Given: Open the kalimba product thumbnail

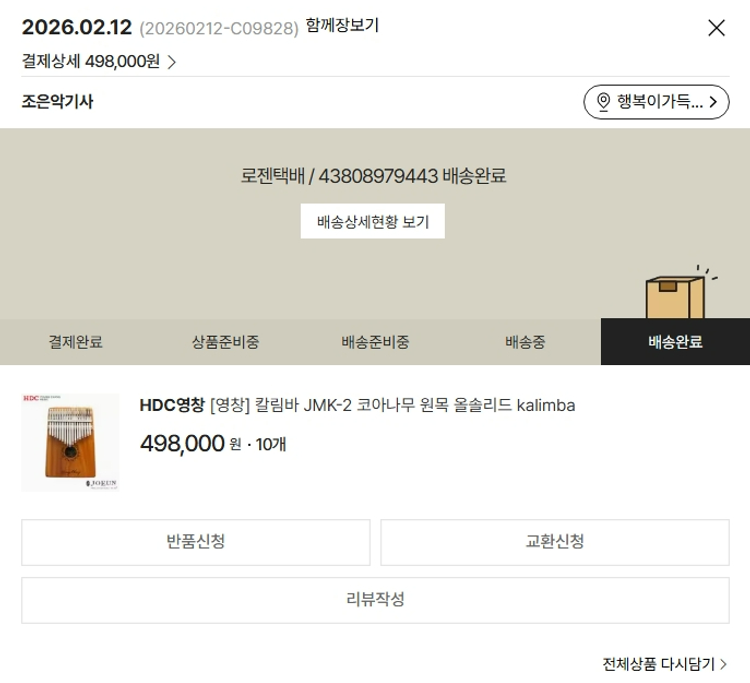Looking at the screenshot, I should (x=70, y=442).
